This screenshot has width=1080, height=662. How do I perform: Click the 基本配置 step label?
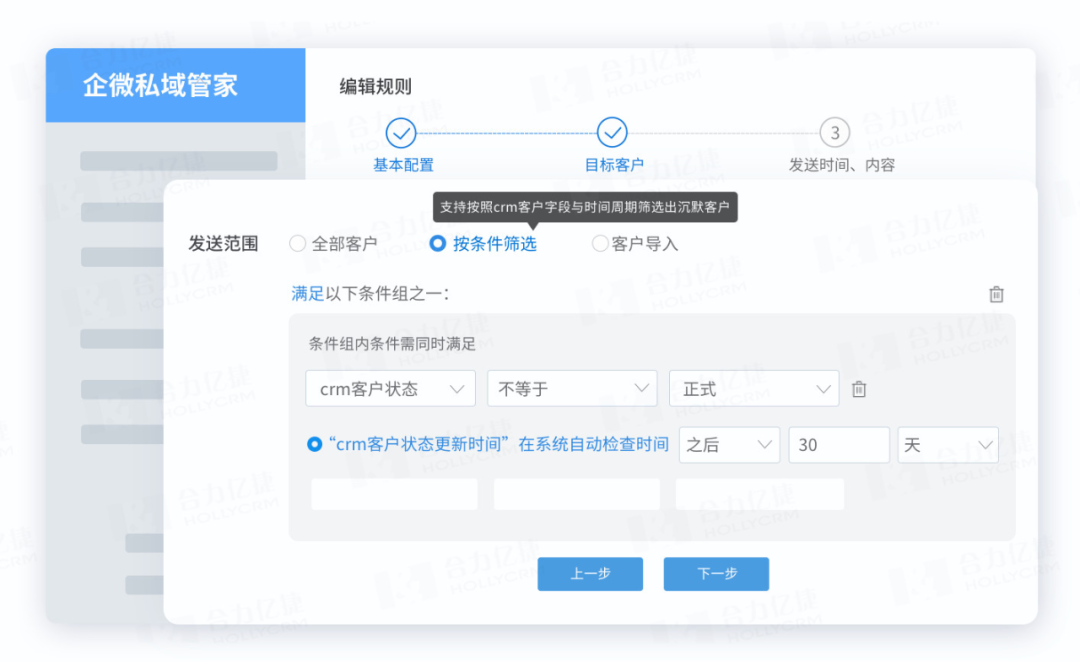point(403,165)
